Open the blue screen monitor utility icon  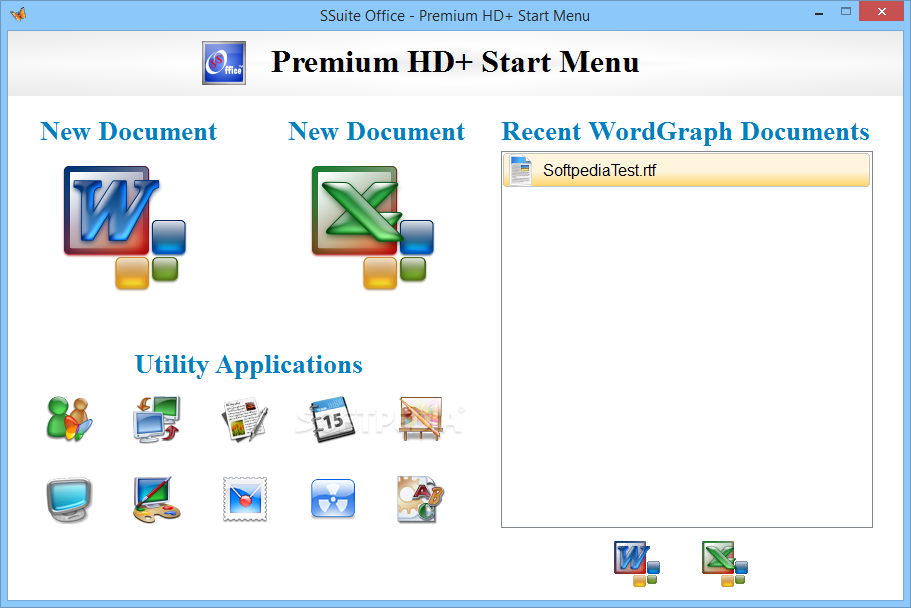pyautogui.click(x=69, y=499)
